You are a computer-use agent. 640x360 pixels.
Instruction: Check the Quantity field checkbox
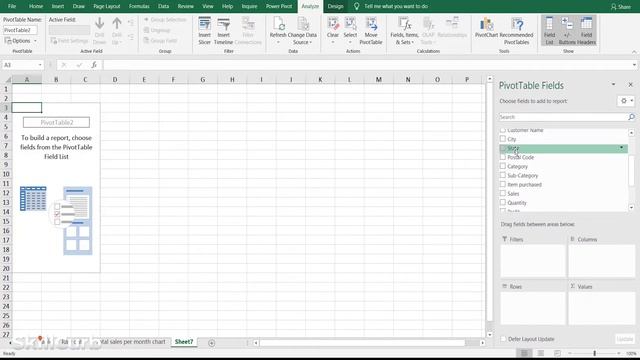click(503, 202)
